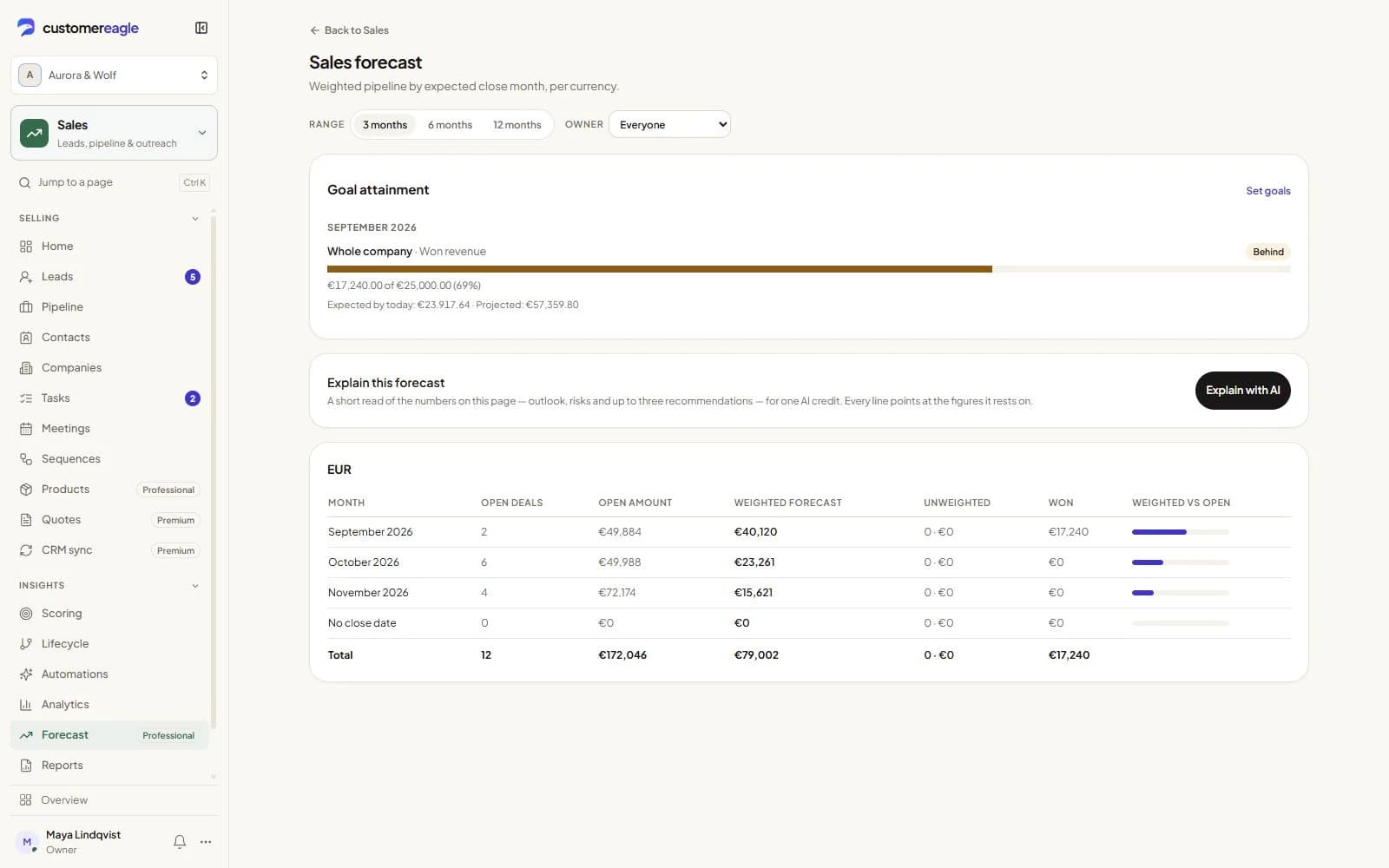1389x868 pixels.
Task: Collapse the Selling section chevron
Action: (195, 219)
